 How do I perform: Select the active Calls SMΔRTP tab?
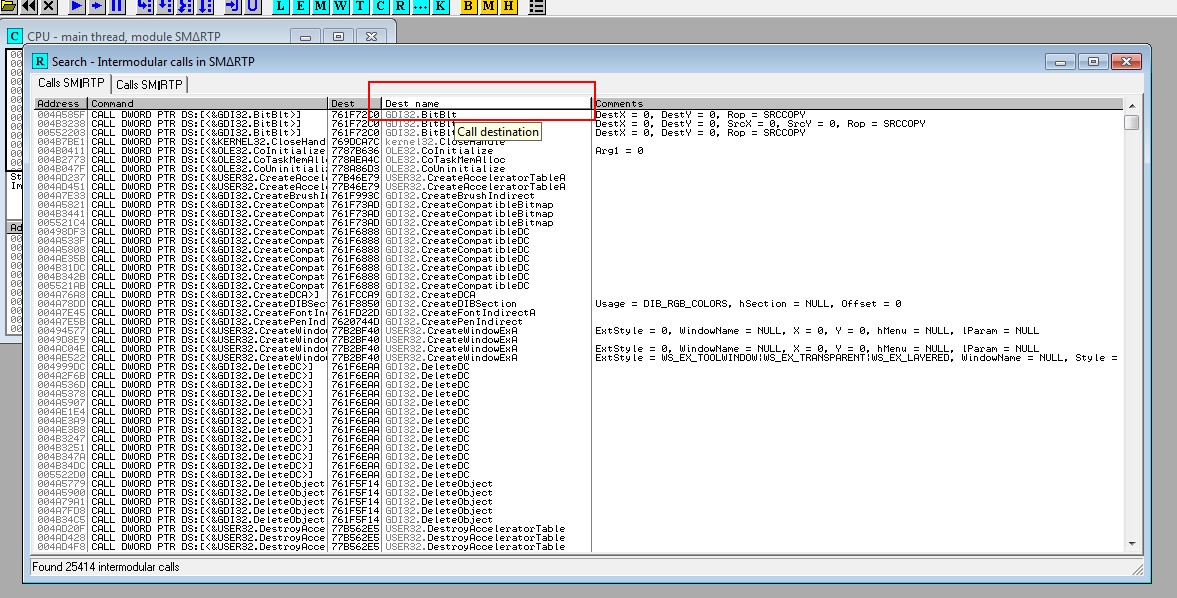click(71, 83)
